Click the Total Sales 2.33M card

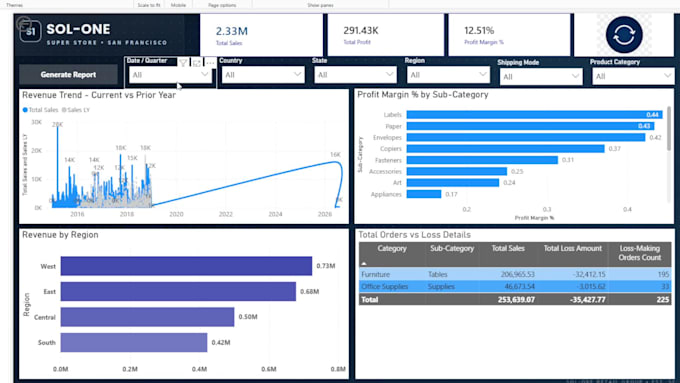(262, 35)
